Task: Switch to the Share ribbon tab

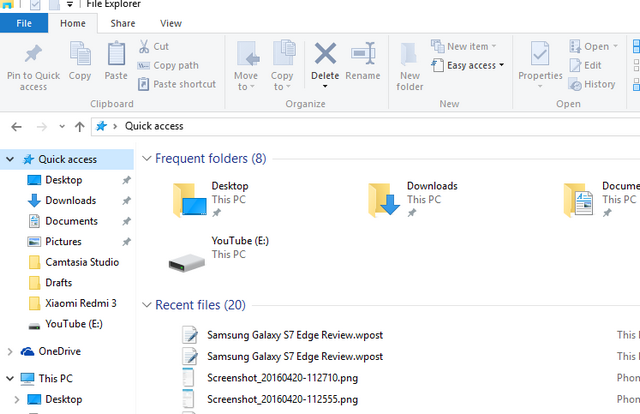Action: tap(122, 23)
